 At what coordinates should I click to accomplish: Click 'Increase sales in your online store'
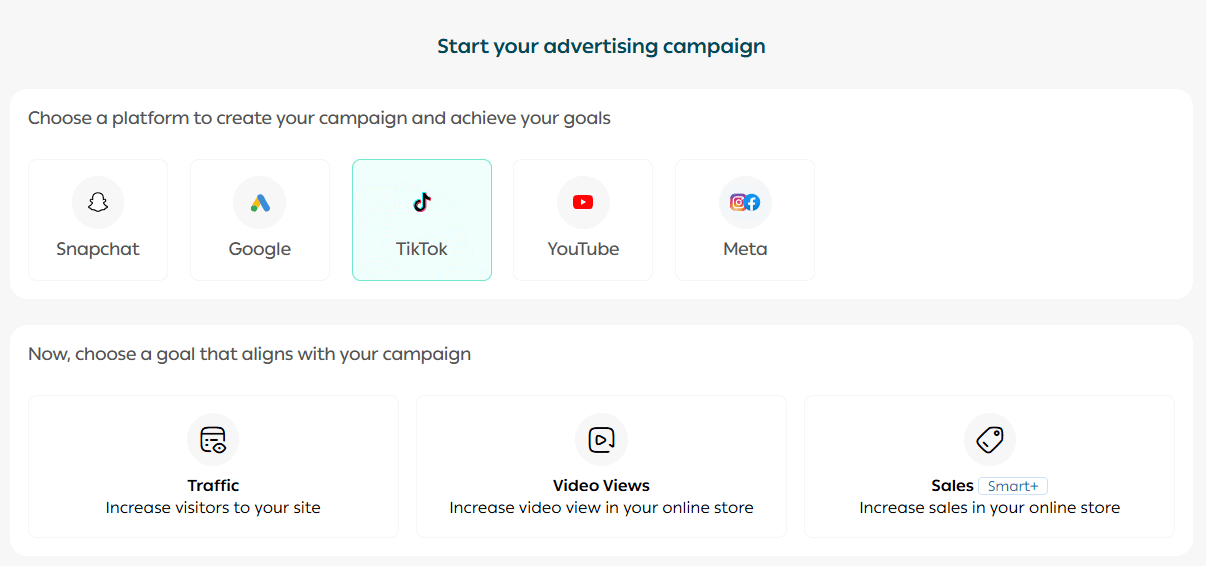pos(989,508)
